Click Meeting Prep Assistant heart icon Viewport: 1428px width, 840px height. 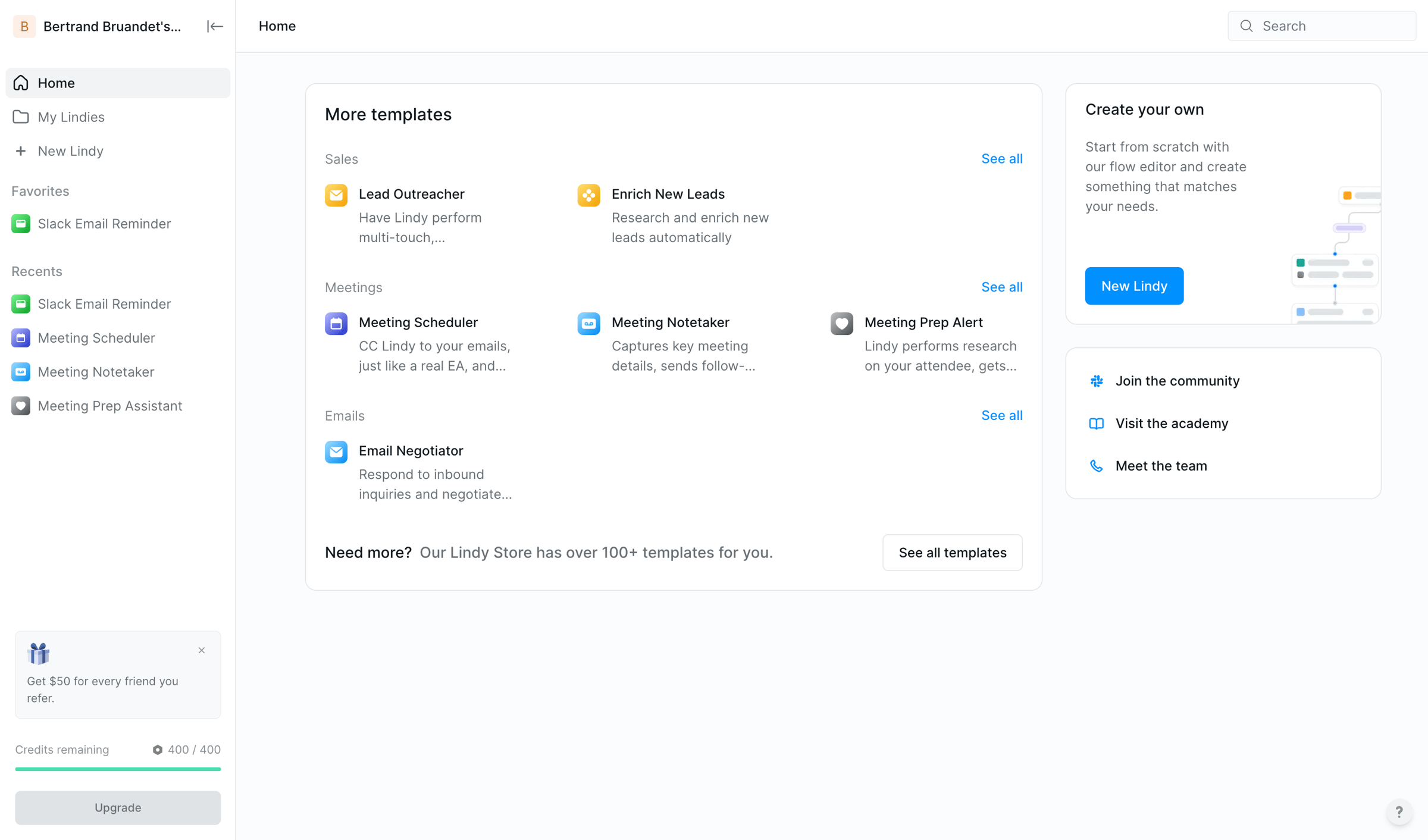pyautogui.click(x=21, y=406)
